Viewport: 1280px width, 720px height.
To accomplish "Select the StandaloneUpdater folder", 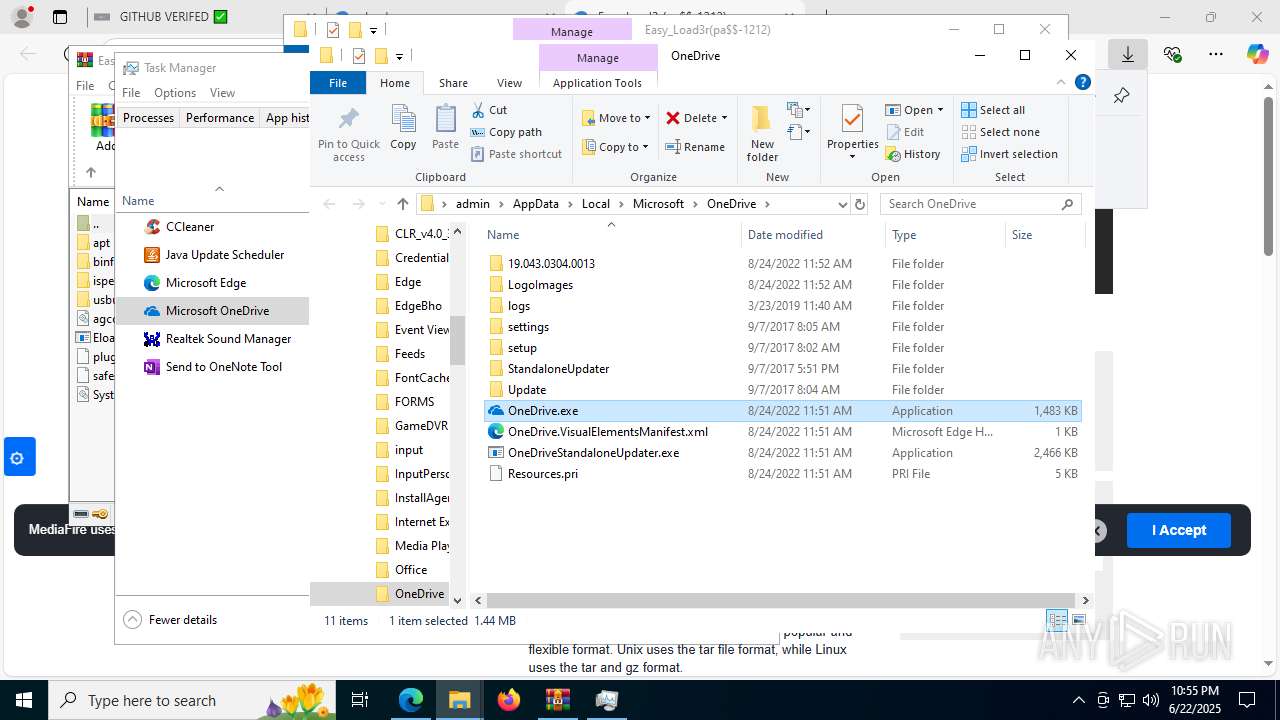I will 782,369.
